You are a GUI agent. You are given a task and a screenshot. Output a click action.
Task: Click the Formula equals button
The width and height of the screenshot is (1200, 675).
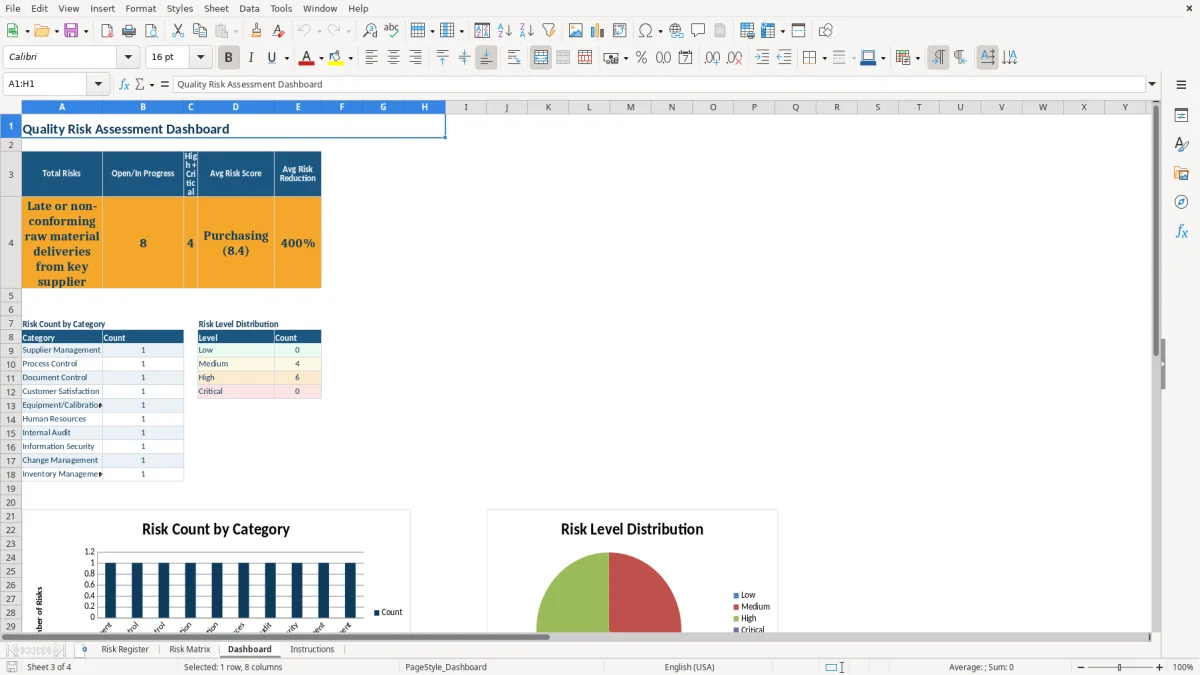pos(165,84)
